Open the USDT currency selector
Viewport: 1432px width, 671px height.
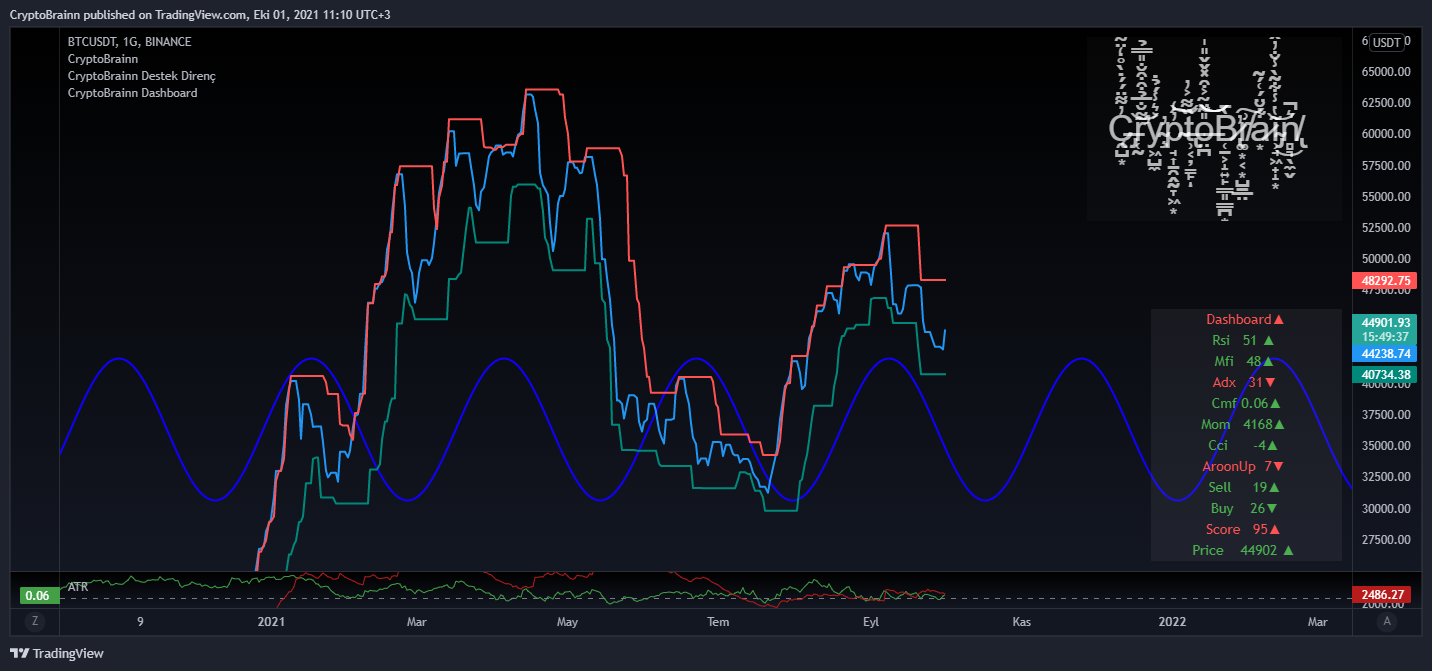coord(1386,42)
